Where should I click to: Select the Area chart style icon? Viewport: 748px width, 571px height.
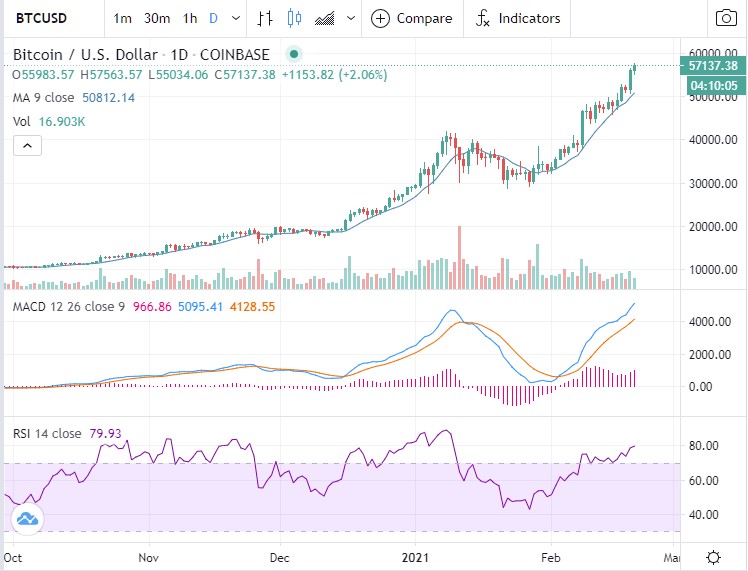click(x=324, y=18)
